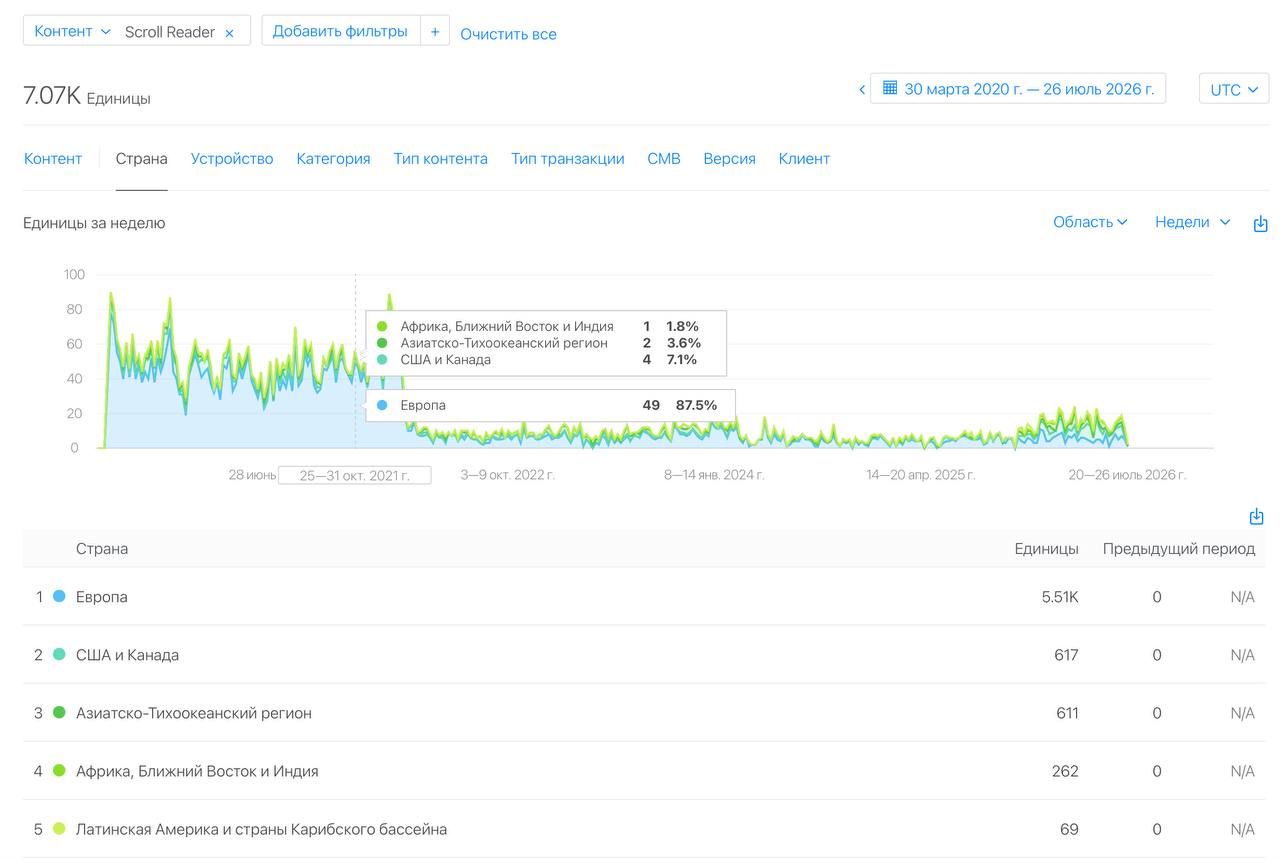
Task: Select Латинская Америка и страны Карибского бассейна
Action: (x=262, y=829)
